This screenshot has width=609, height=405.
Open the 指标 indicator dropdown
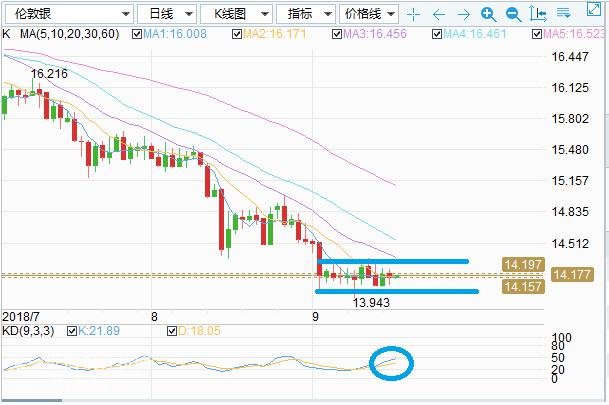(306, 14)
